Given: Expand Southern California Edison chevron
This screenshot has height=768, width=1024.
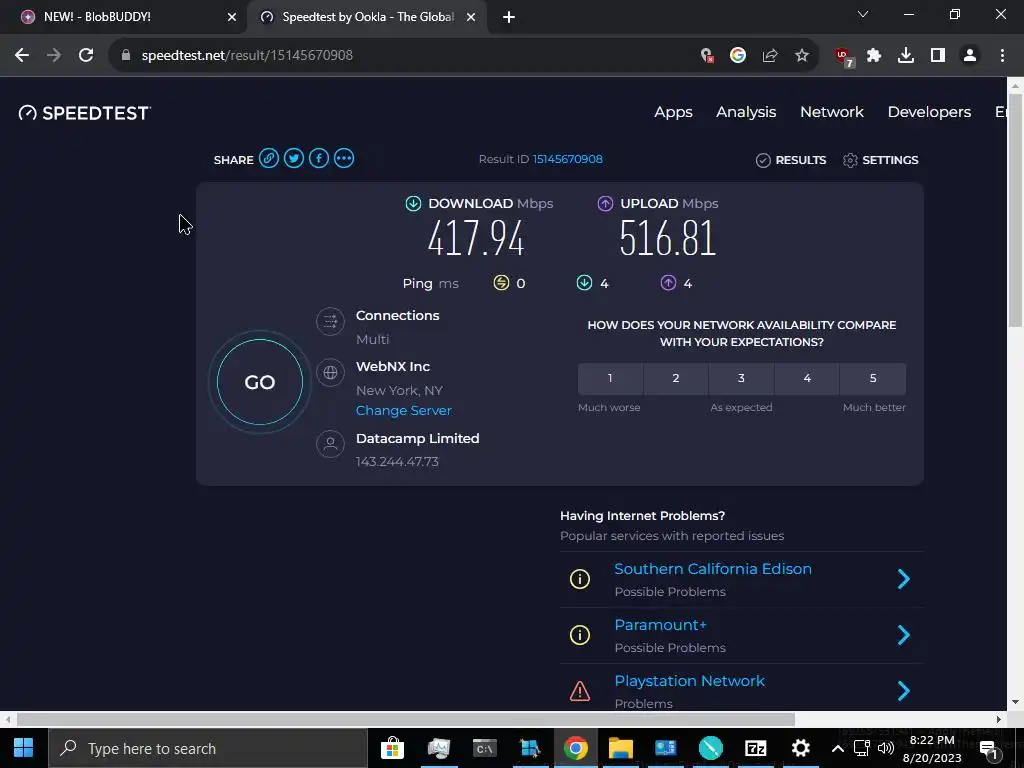Looking at the screenshot, I should coord(904,579).
